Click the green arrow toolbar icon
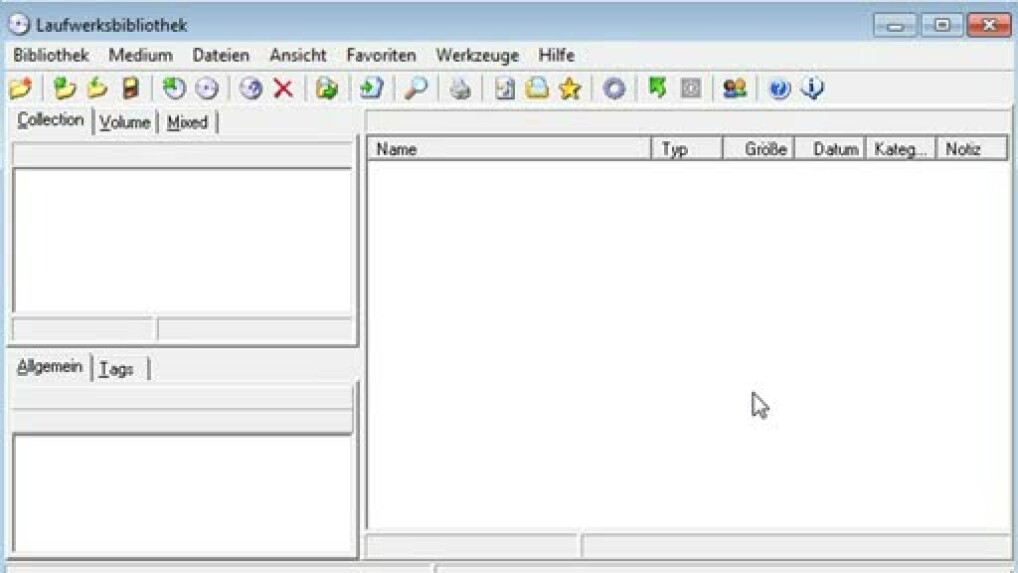The height and width of the screenshot is (573, 1018). tap(657, 89)
